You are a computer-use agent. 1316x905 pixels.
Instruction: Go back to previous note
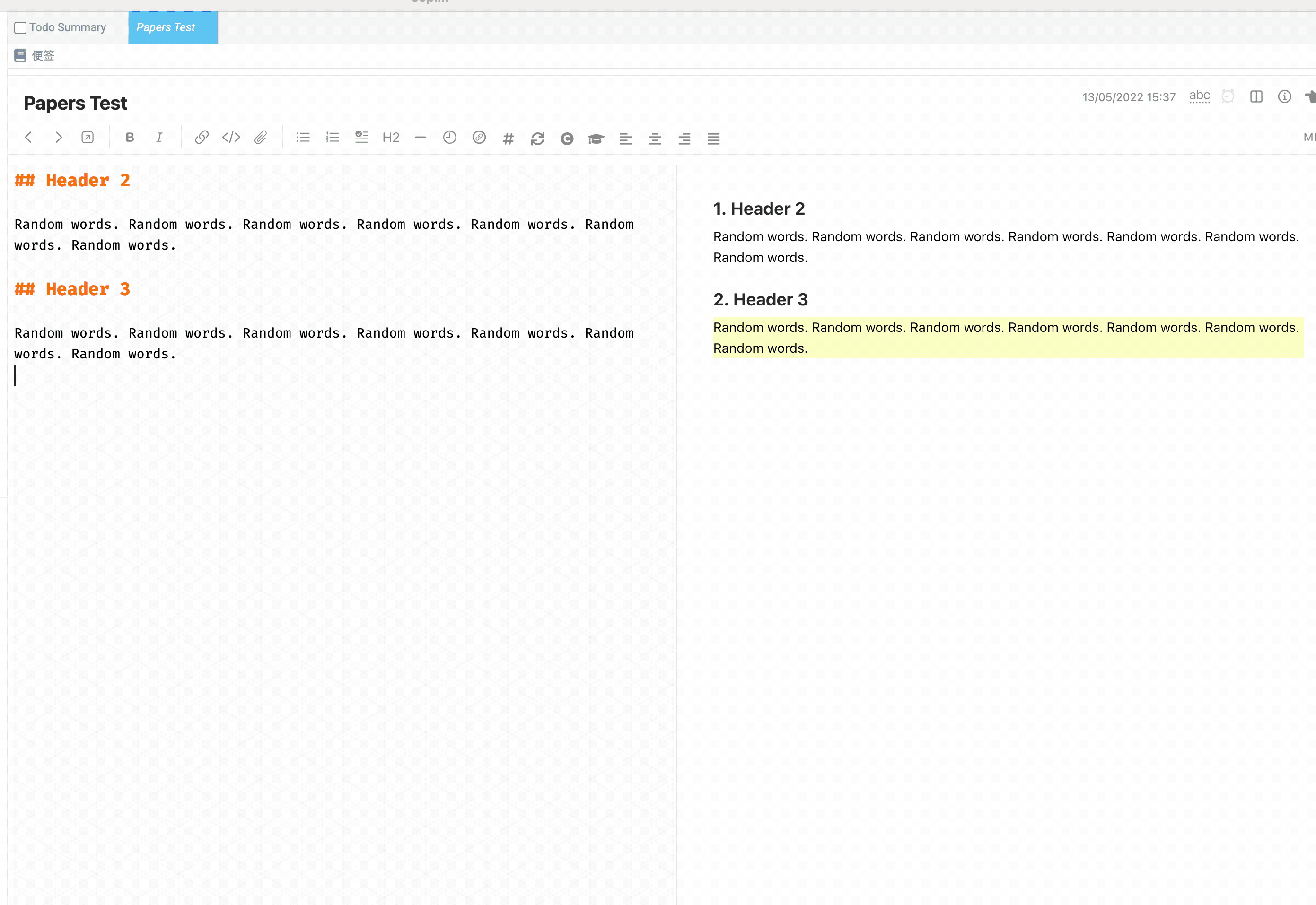28,137
